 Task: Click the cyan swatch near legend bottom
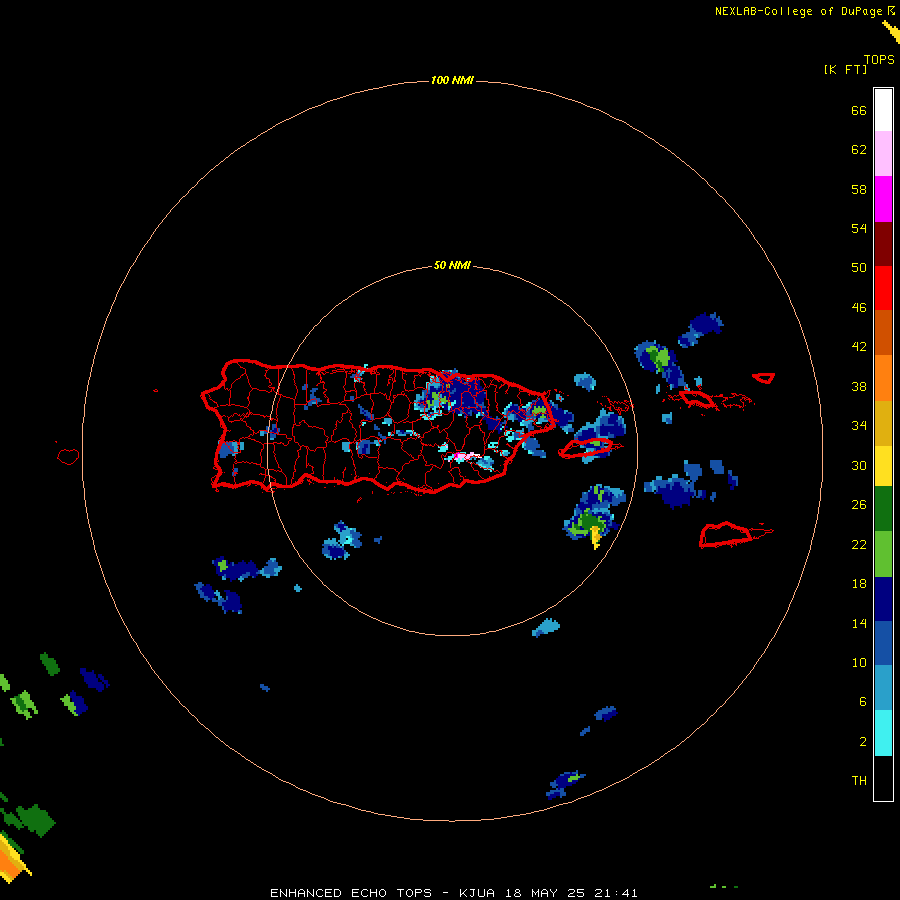pos(883,733)
